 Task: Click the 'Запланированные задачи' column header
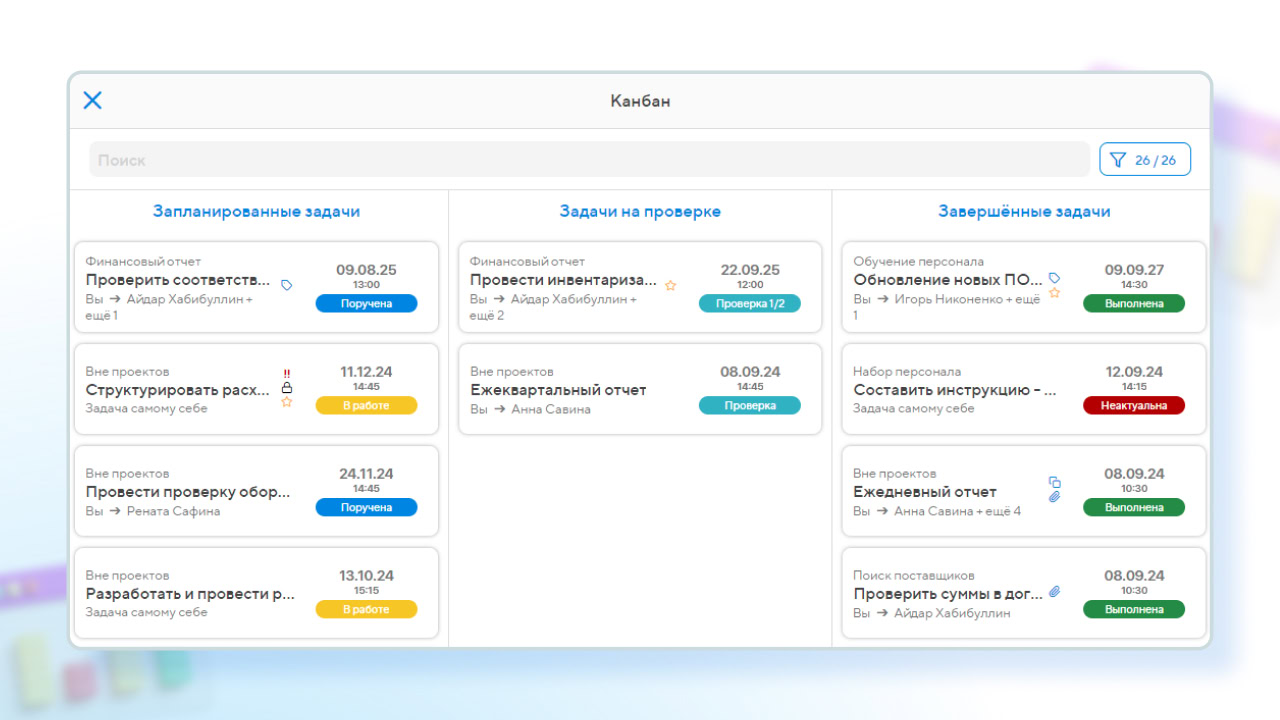(256, 212)
